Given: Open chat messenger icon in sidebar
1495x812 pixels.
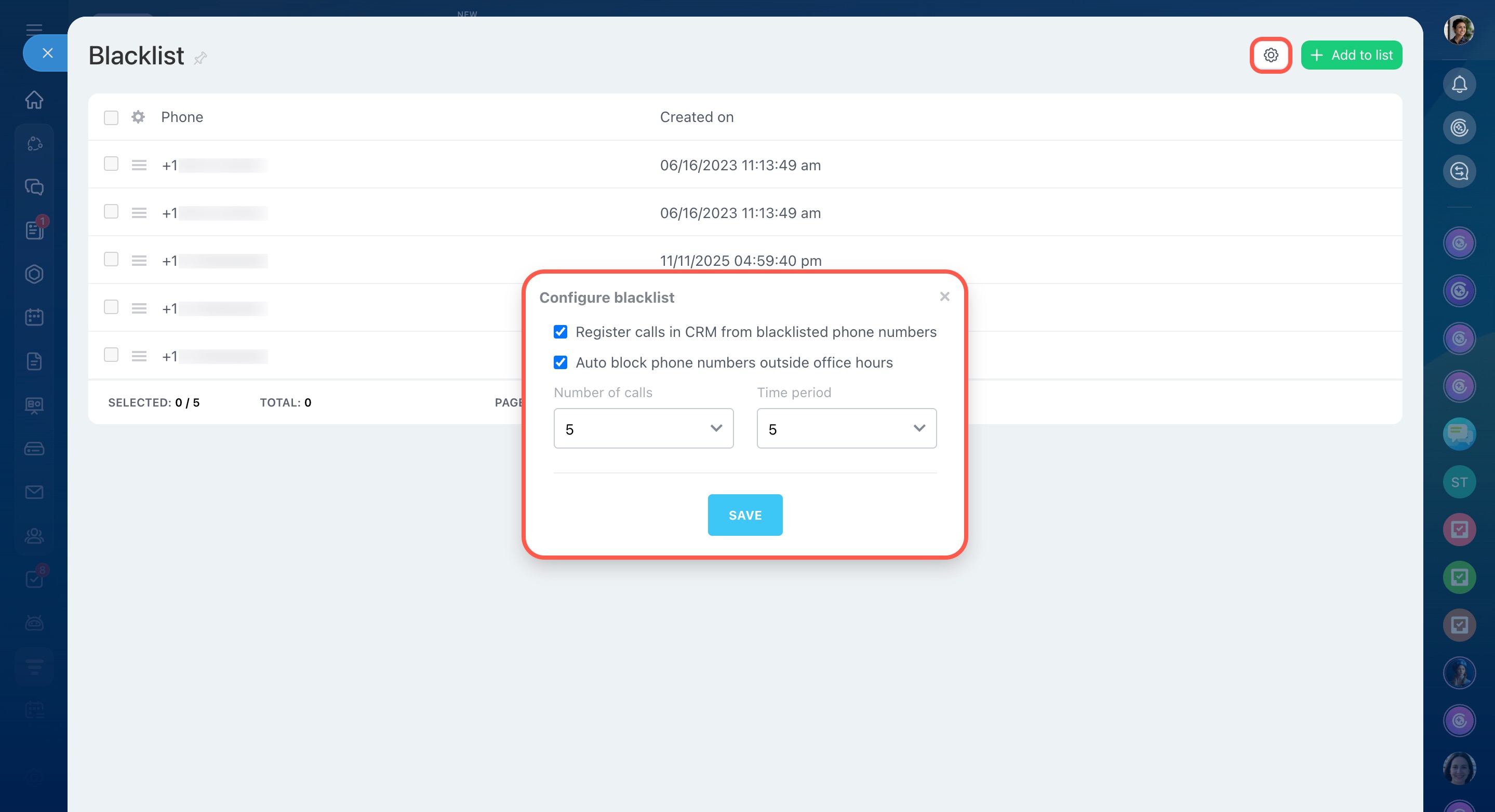Looking at the screenshot, I should pos(34,187).
